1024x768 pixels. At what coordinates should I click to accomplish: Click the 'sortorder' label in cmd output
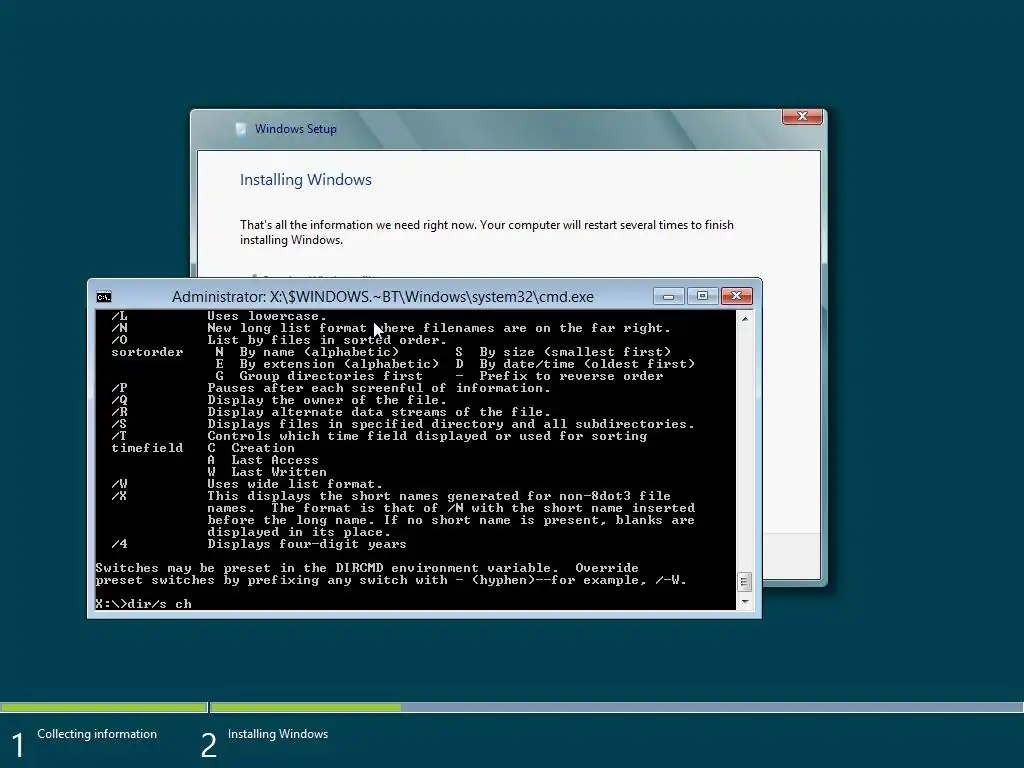coord(147,352)
